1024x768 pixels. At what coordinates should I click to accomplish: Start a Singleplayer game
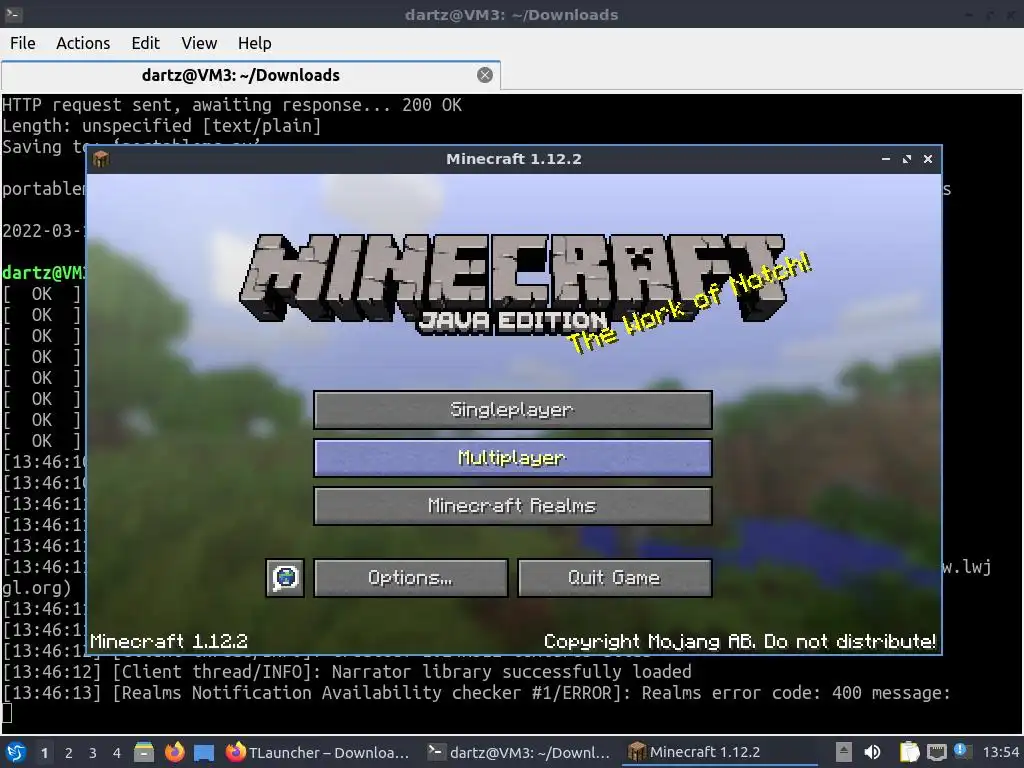pyautogui.click(x=513, y=410)
